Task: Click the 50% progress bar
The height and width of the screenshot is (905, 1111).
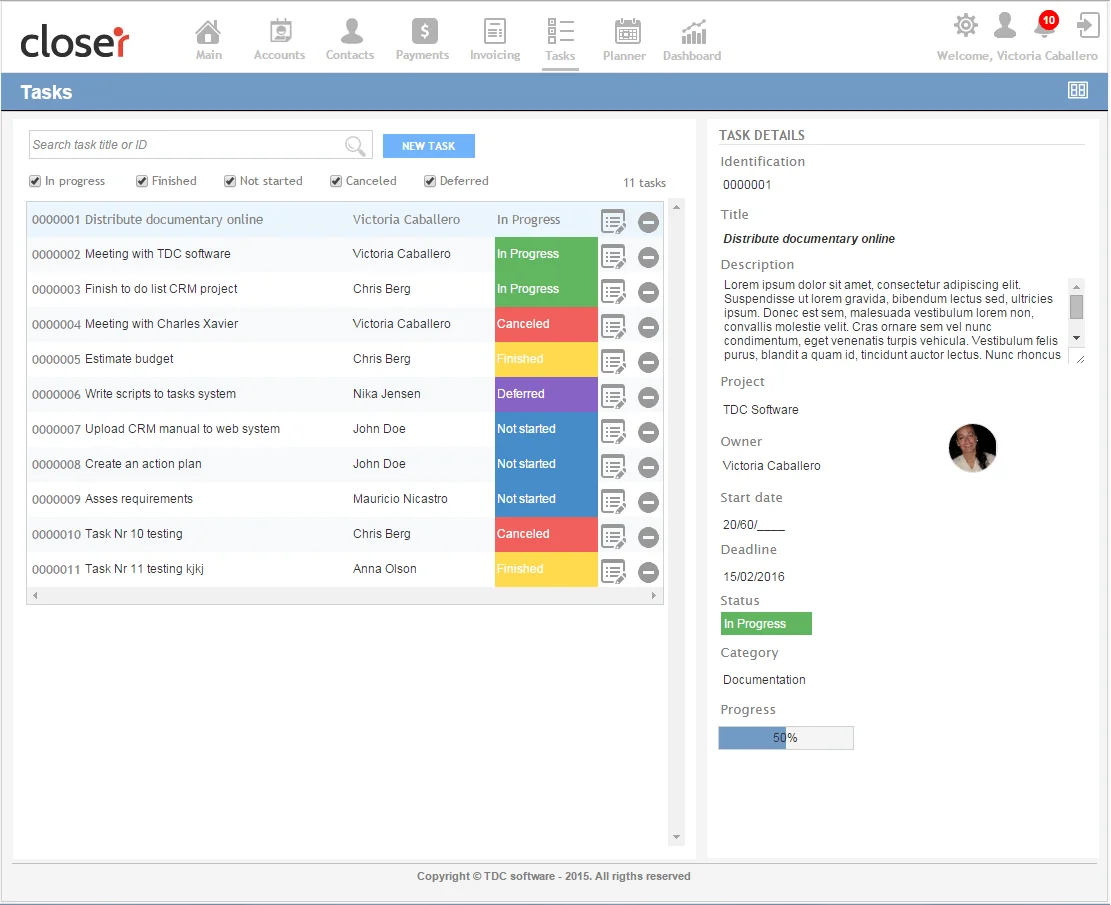Action: coord(785,738)
